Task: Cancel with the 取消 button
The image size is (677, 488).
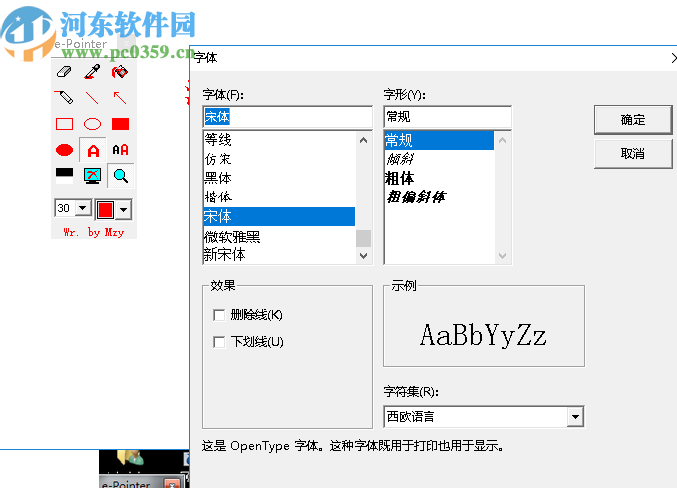Action: coord(633,153)
